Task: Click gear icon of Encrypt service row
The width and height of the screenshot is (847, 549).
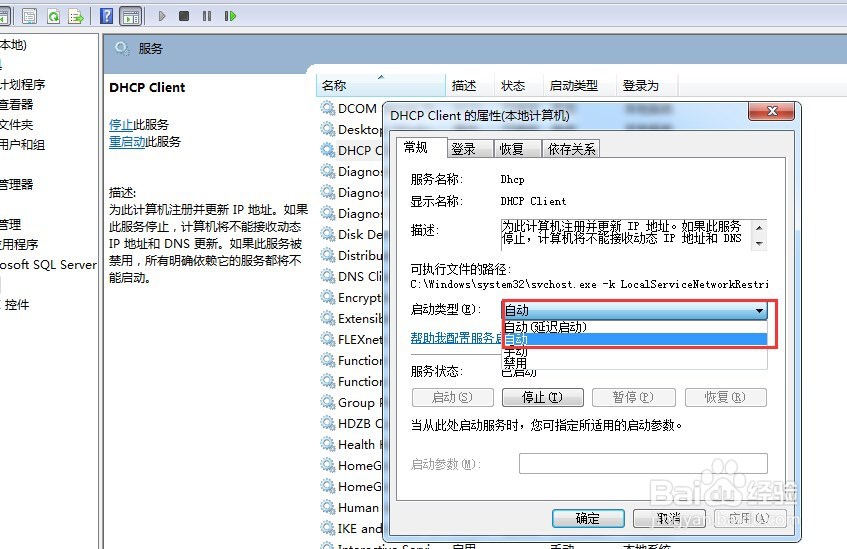Action: (327, 298)
